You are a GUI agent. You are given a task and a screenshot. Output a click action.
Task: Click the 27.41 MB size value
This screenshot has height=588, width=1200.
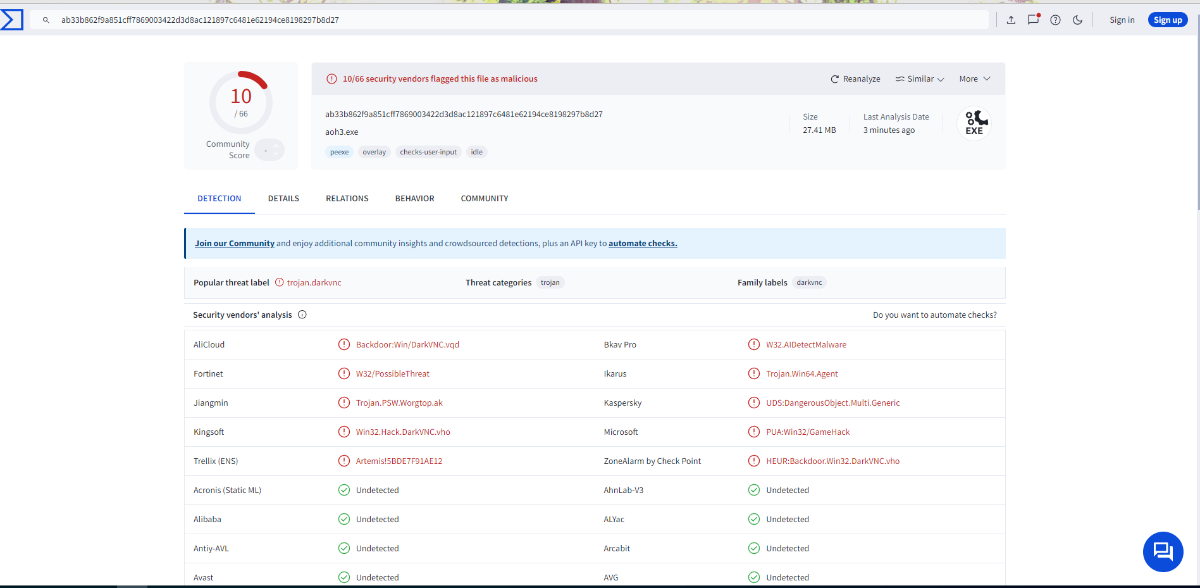(819, 131)
